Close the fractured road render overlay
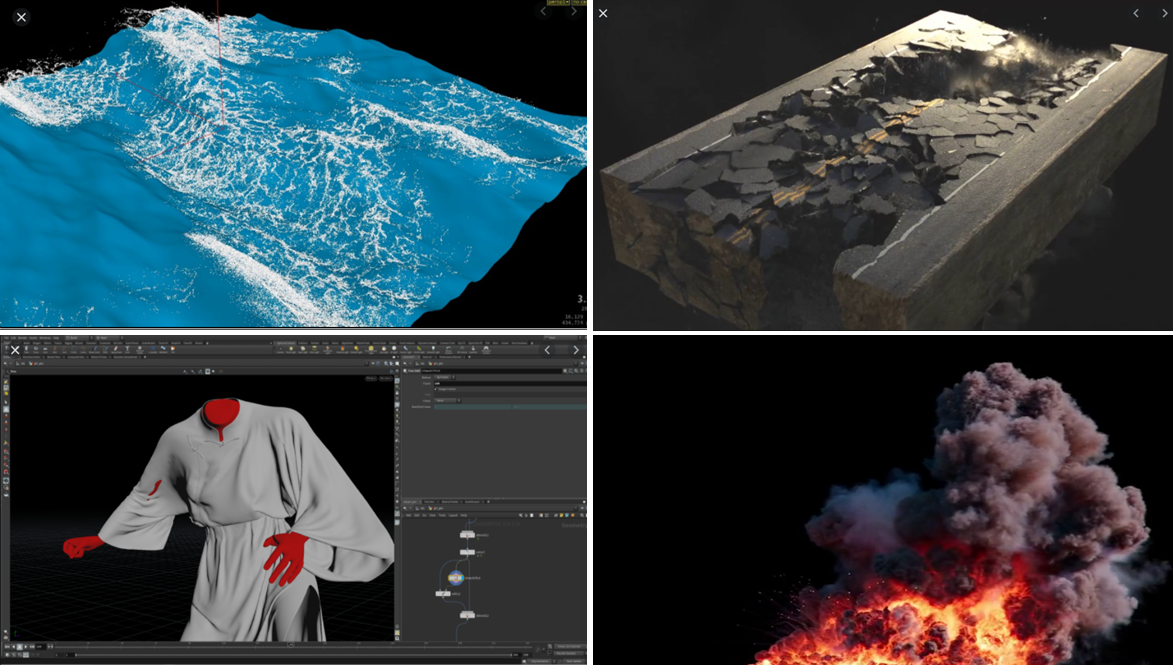 coord(603,13)
